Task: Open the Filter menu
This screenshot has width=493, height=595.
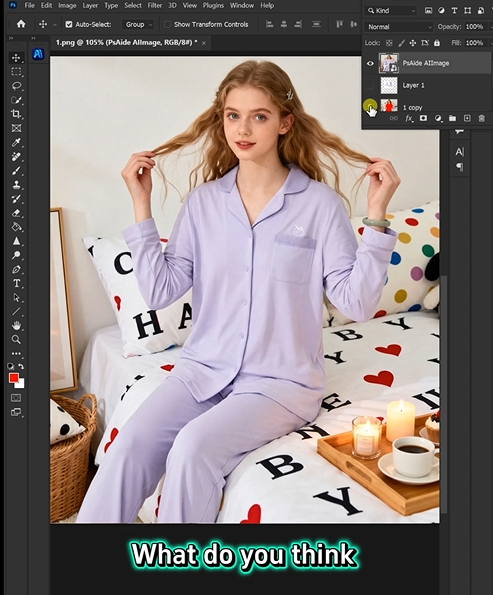Action: pyautogui.click(x=154, y=5)
